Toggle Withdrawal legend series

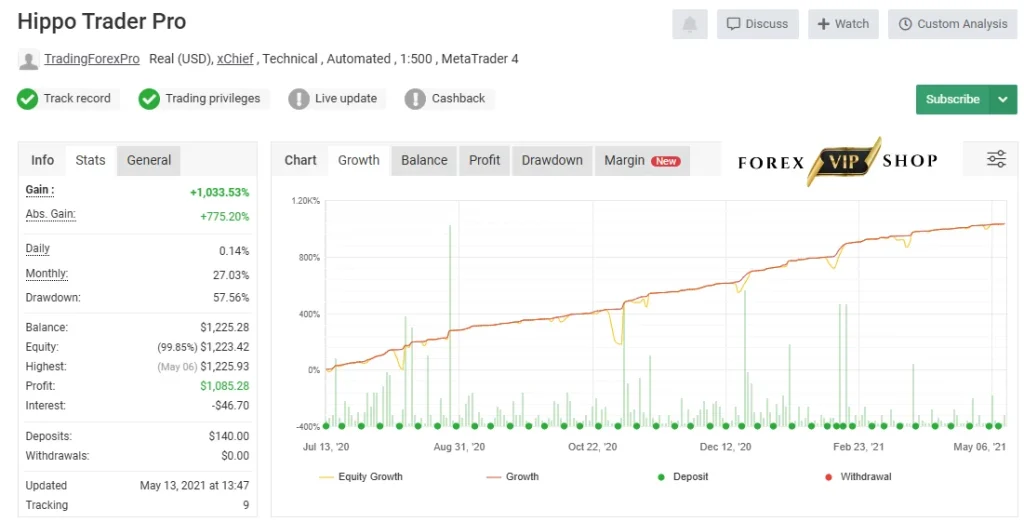858,477
